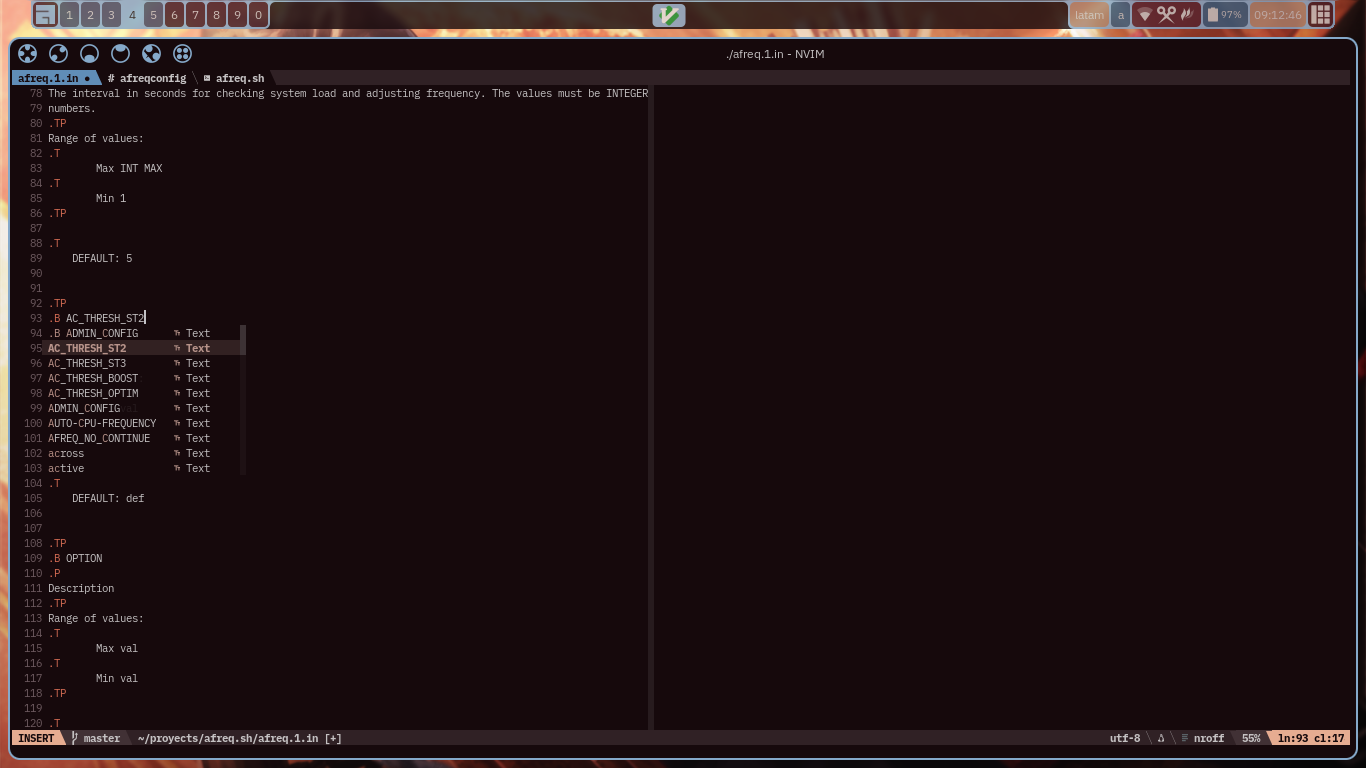The height and width of the screenshot is (768, 1366).
Task: Place cursor on line 105 DEFAULT: def
Action: (x=108, y=498)
